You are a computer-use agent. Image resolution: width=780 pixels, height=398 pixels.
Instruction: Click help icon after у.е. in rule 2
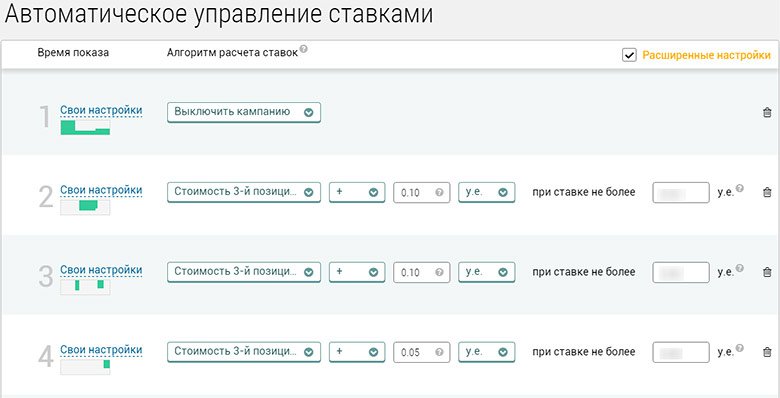pyautogui.click(x=740, y=188)
